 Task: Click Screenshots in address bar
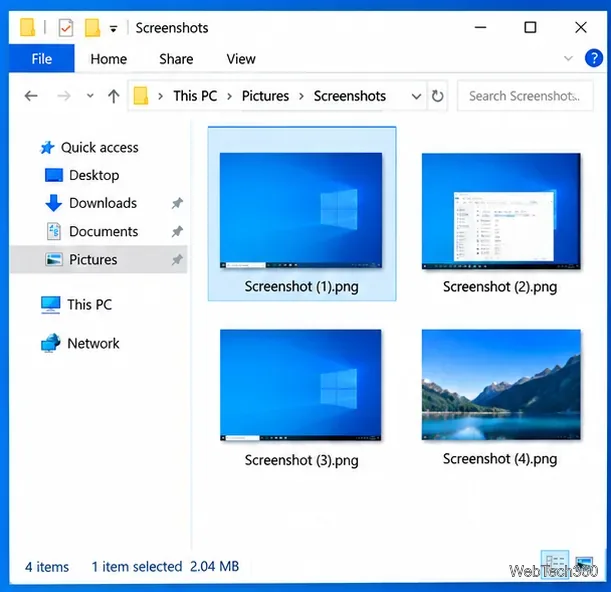click(350, 96)
